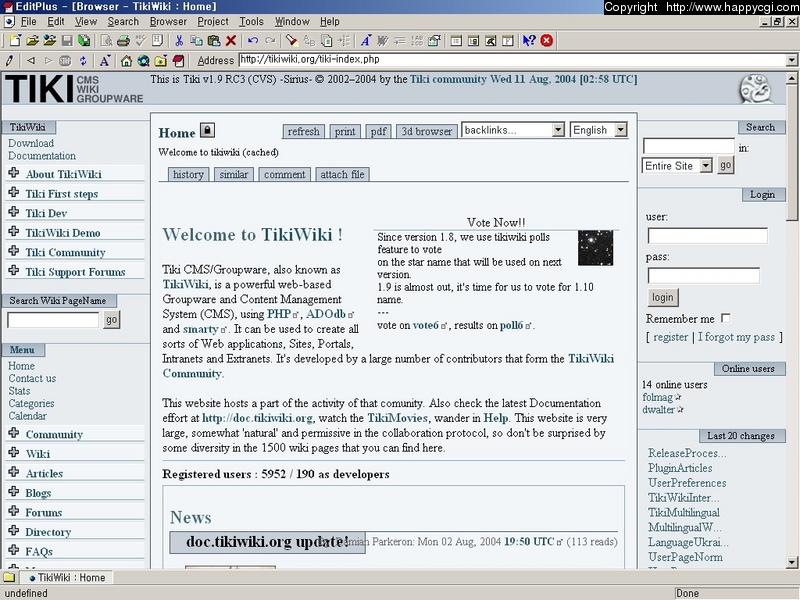
Task: Expand the Tiki First steps section
Action: pyautogui.click(x=14, y=192)
